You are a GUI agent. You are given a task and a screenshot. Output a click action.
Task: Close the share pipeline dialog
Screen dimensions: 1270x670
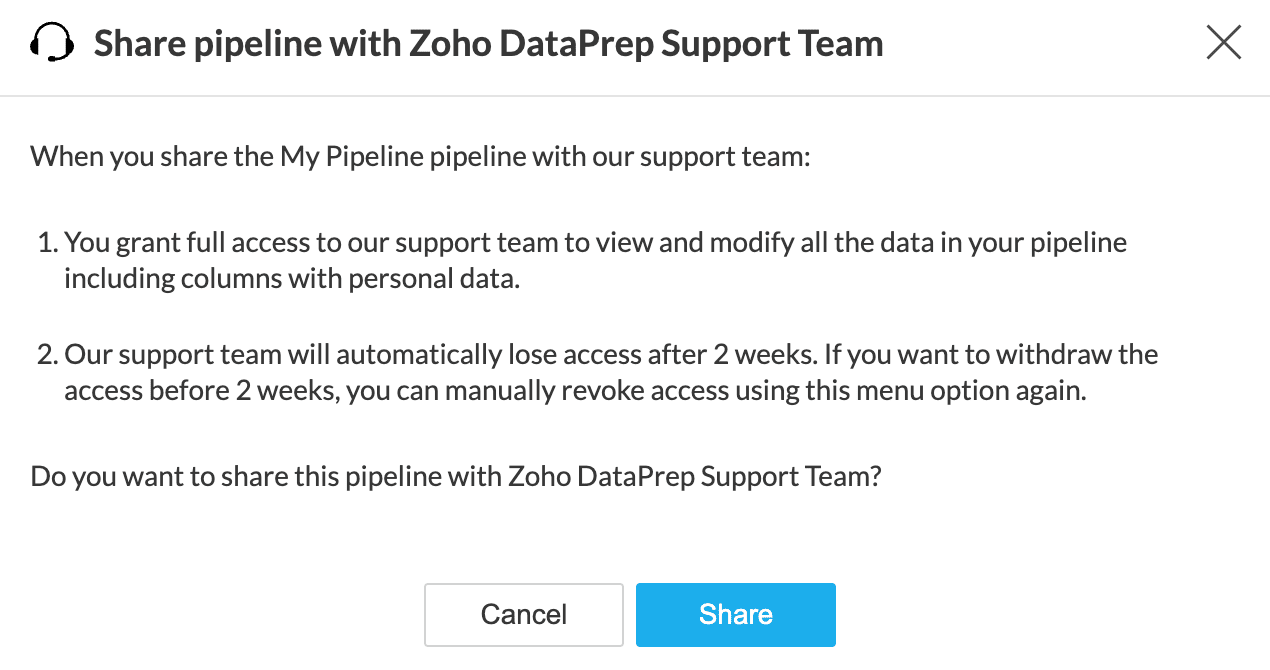1223,43
